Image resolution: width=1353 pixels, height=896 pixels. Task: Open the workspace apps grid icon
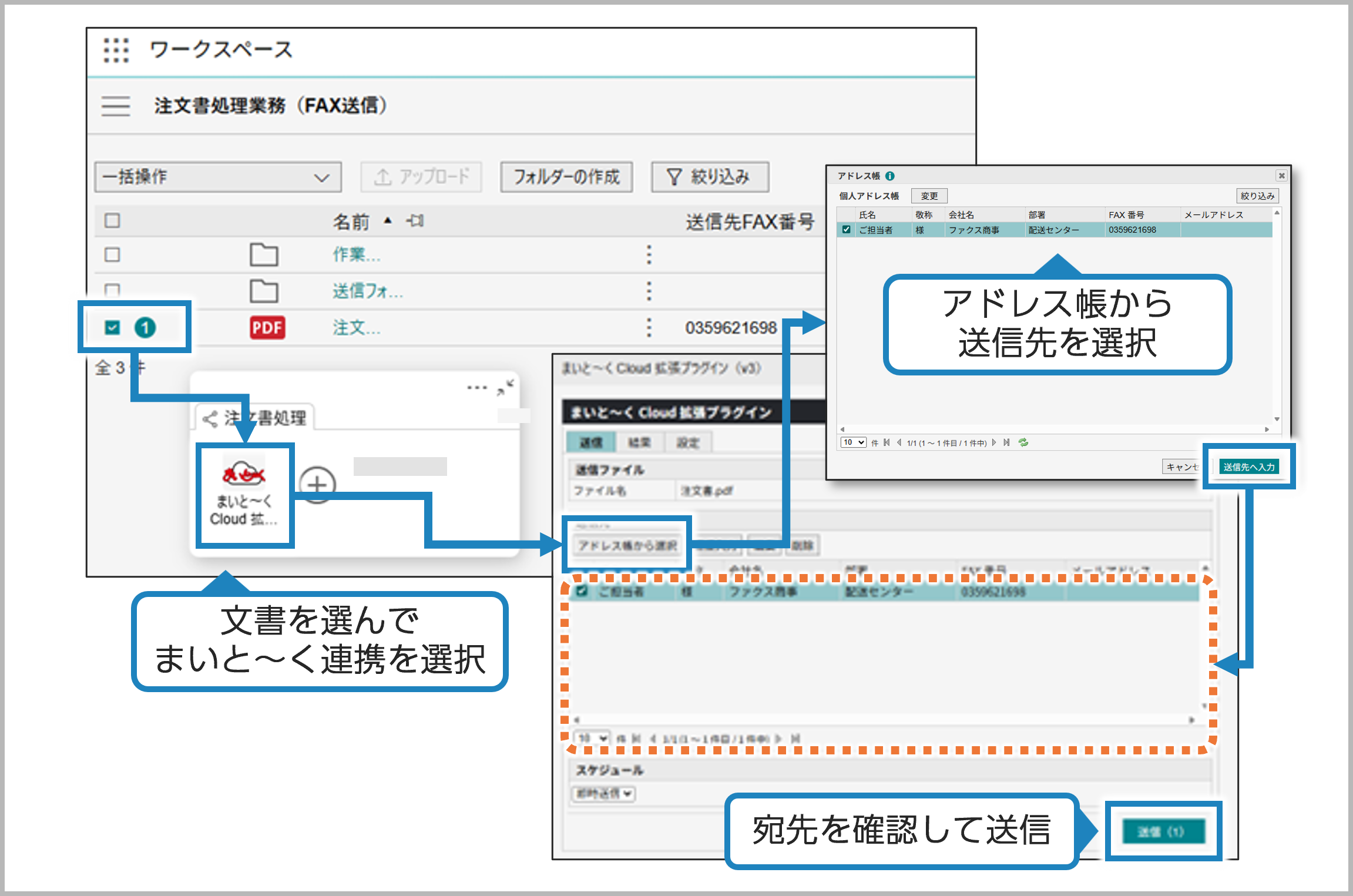coord(117,51)
